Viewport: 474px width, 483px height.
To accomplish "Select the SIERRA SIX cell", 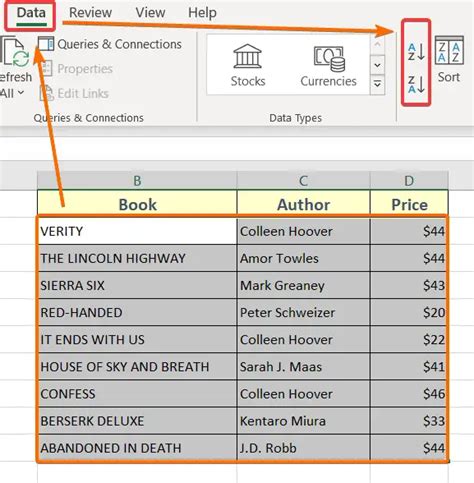I will [137, 285].
